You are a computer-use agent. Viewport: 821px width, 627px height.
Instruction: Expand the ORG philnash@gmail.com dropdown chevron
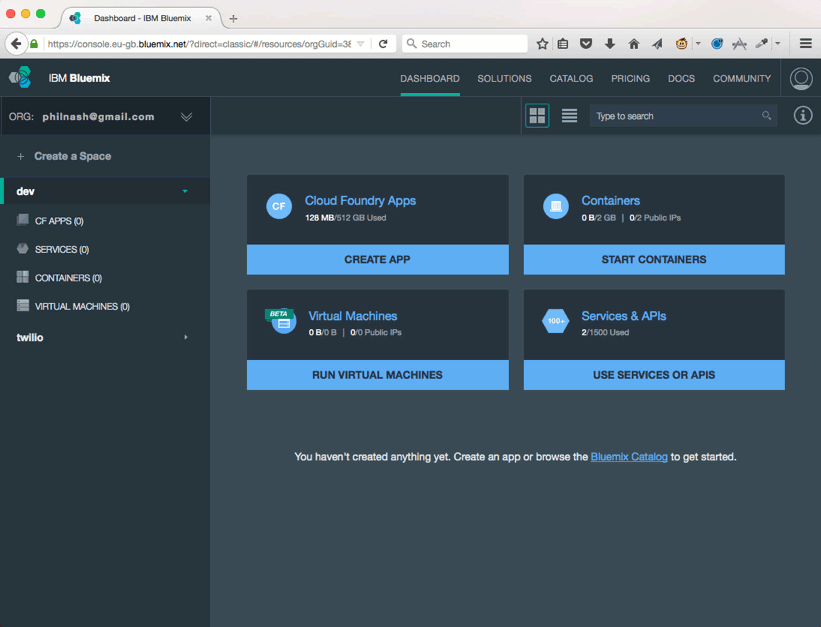click(186, 116)
